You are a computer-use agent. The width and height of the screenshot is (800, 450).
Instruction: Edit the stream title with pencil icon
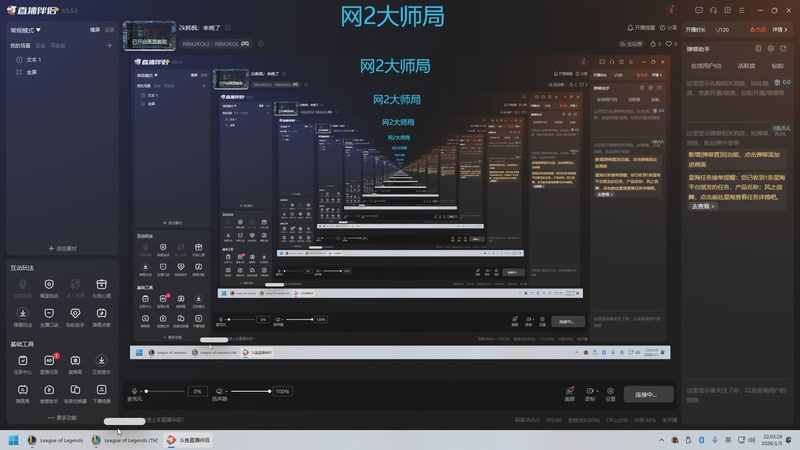pyautogui.click(x=228, y=28)
